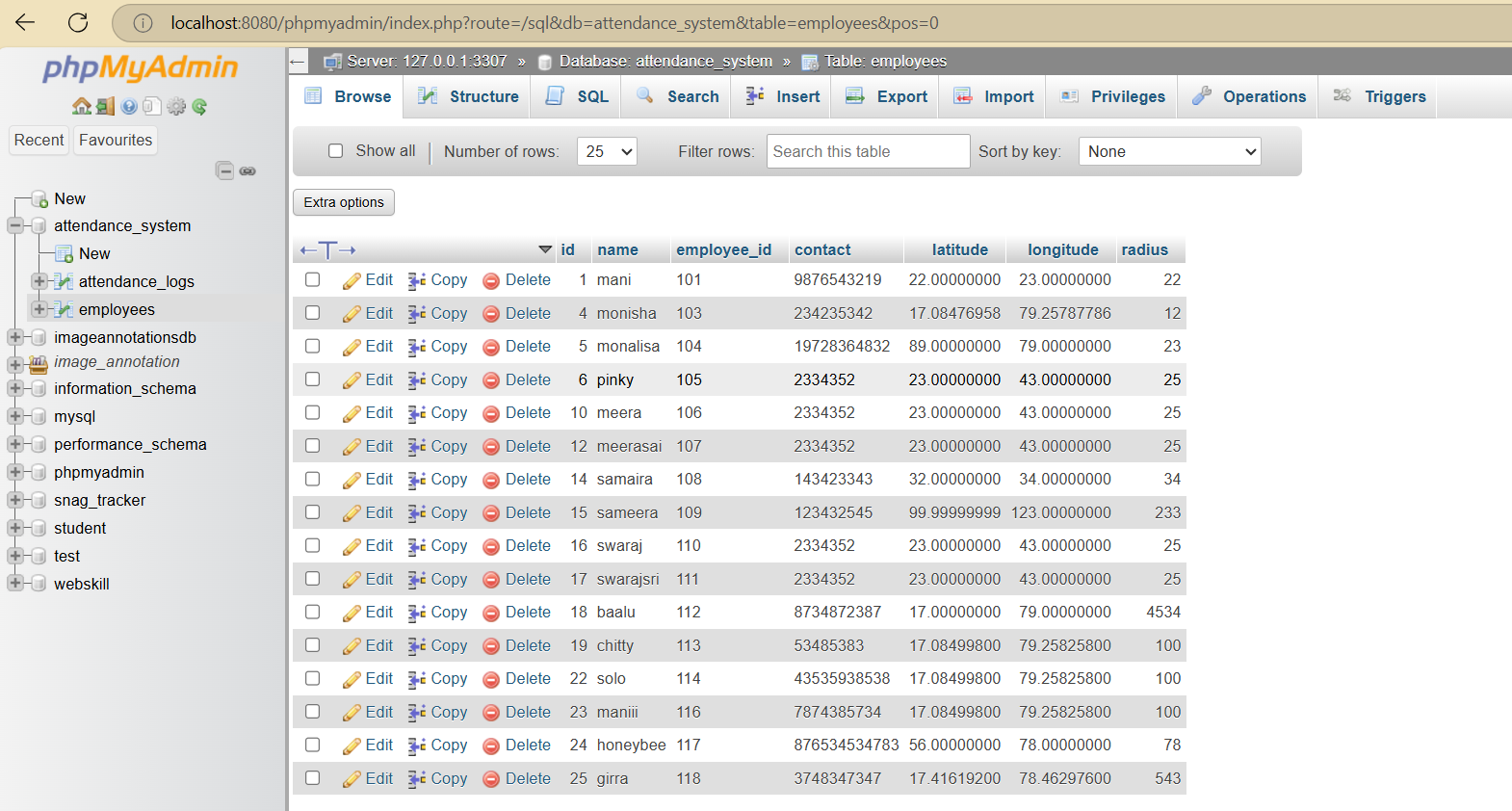Click the browser address bar URL
Screen dimensions: 1512x811
pyautogui.click(x=555, y=22)
